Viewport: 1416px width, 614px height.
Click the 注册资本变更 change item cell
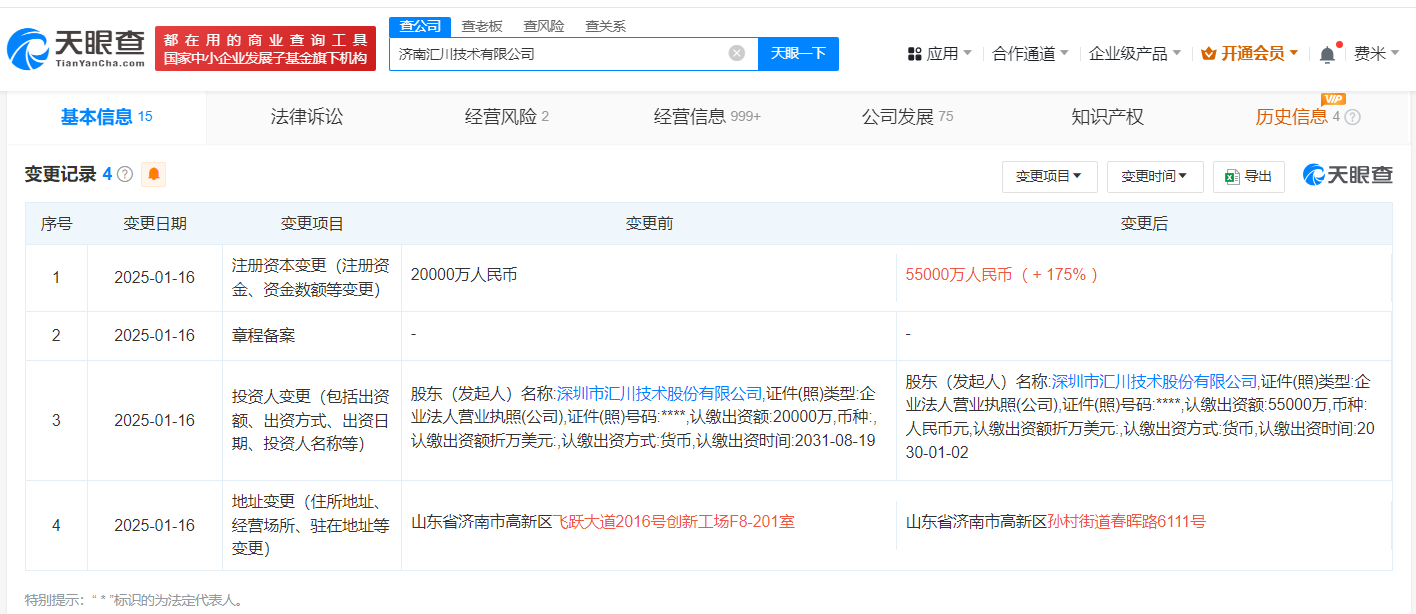[311, 278]
